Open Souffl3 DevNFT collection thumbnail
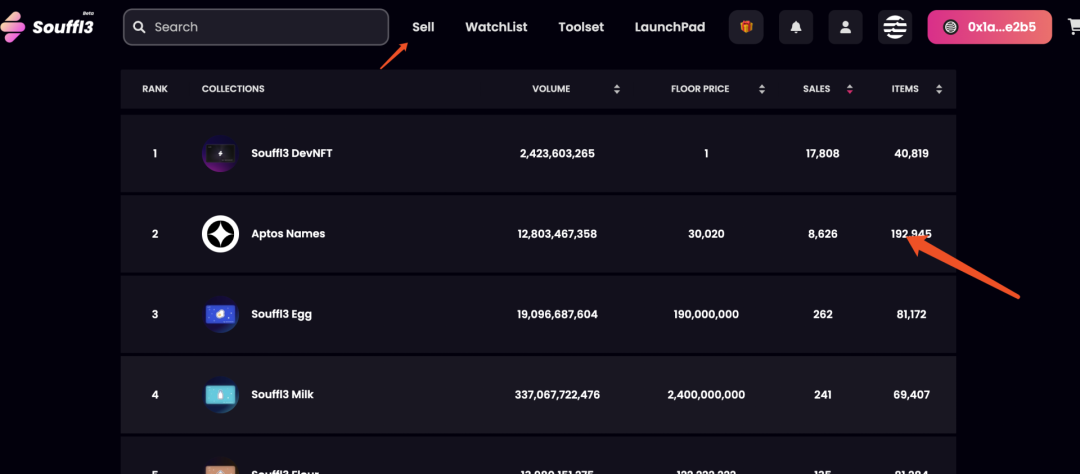This screenshot has height=474, width=1080. pos(220,153)
